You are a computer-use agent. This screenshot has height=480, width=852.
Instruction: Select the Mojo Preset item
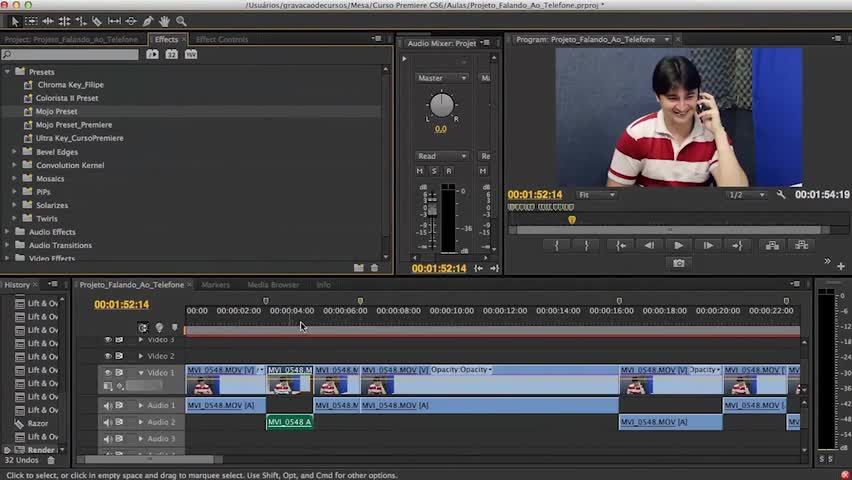coord(56,112)
